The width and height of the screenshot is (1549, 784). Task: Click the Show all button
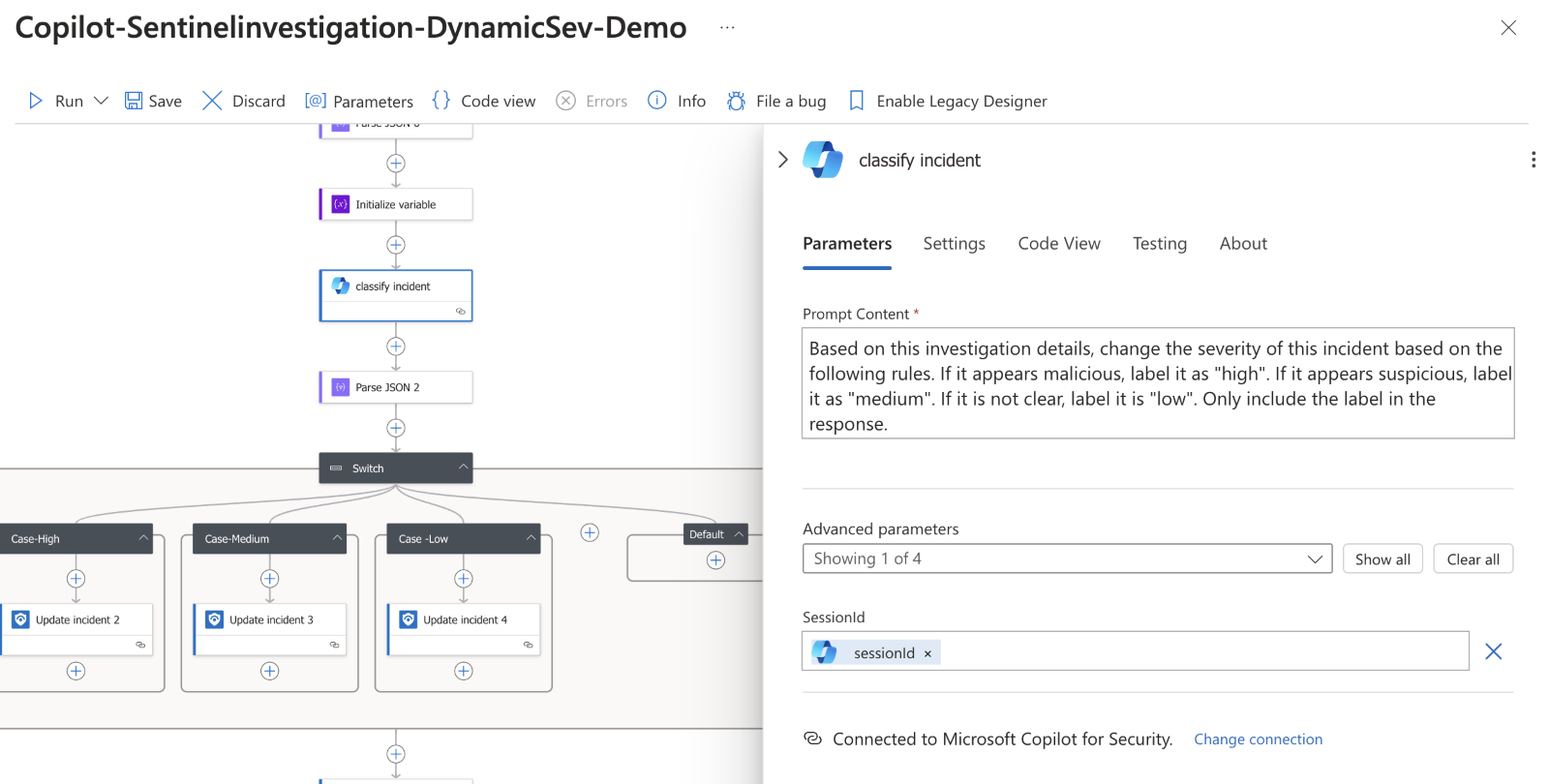[1382, 559]
